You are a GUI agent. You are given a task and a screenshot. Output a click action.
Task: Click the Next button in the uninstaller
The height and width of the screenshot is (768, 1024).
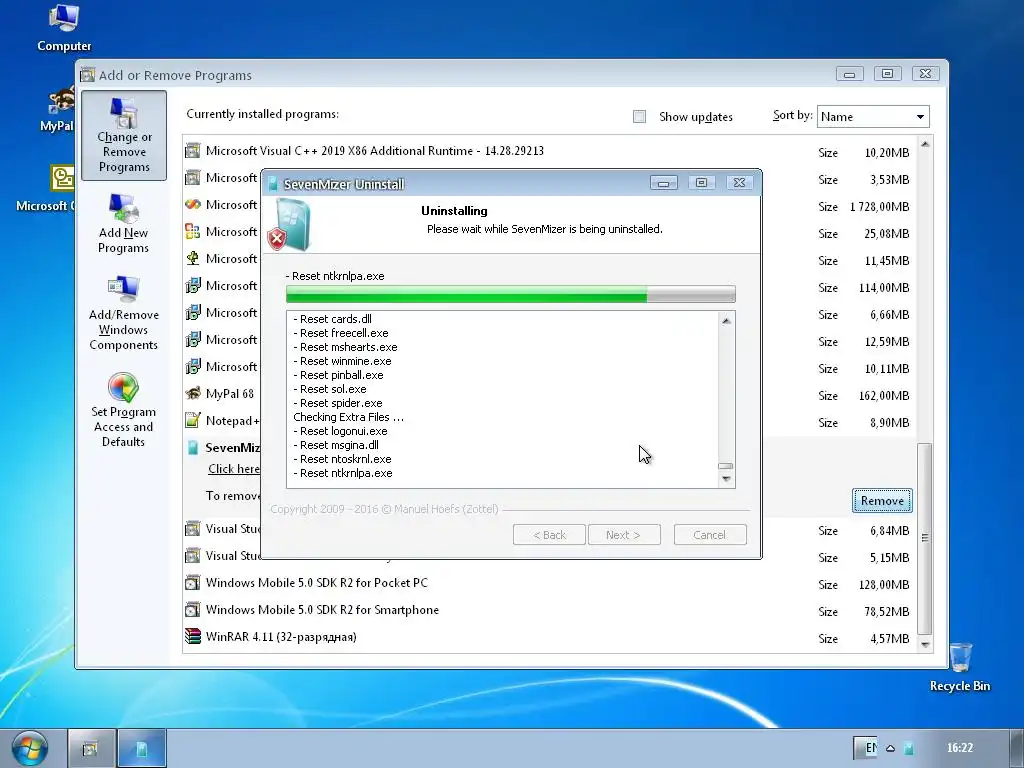[x=624, y=535]
